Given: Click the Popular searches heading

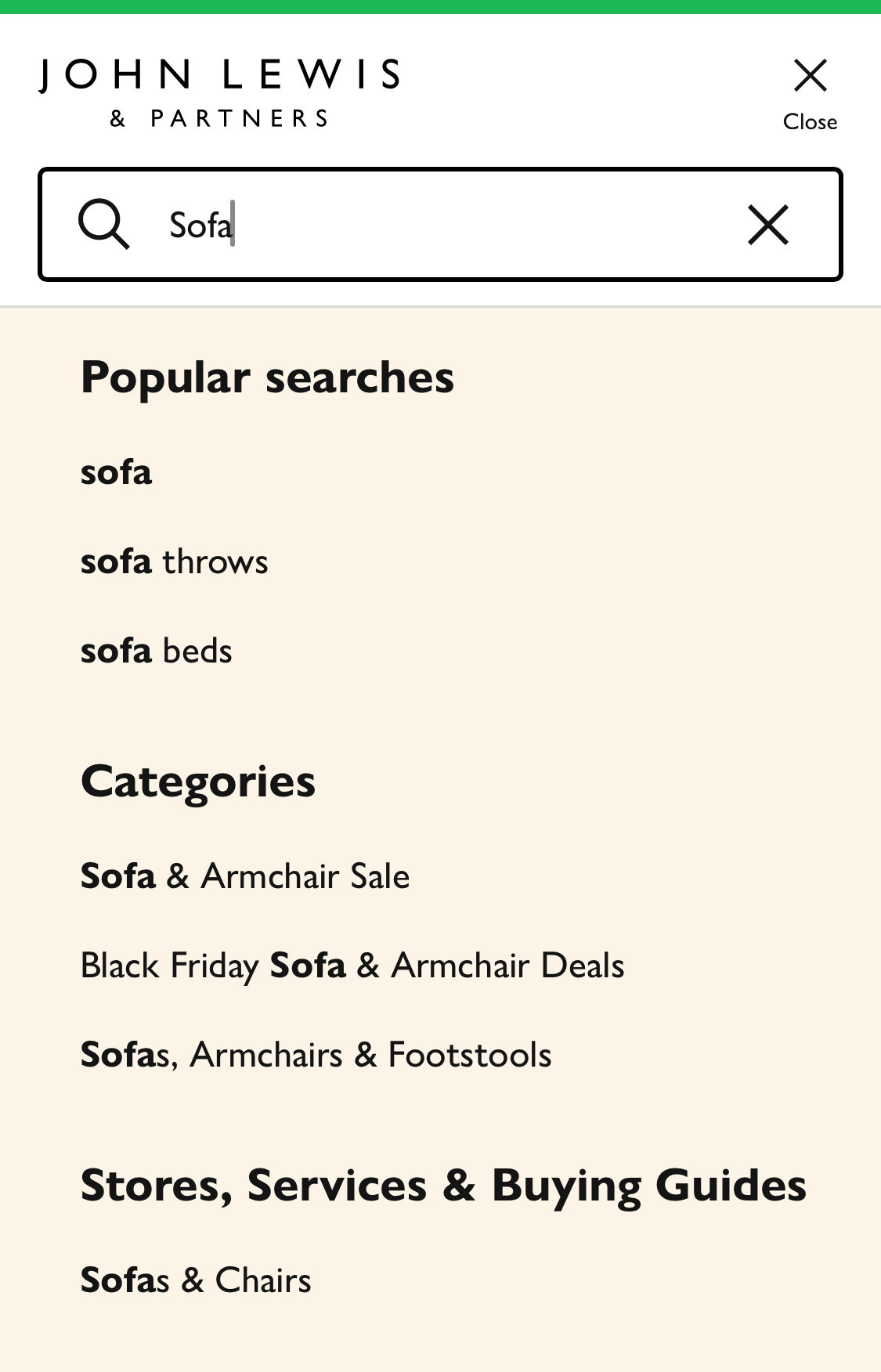Looking at the screenshot, I should click(x=268, y=377).
